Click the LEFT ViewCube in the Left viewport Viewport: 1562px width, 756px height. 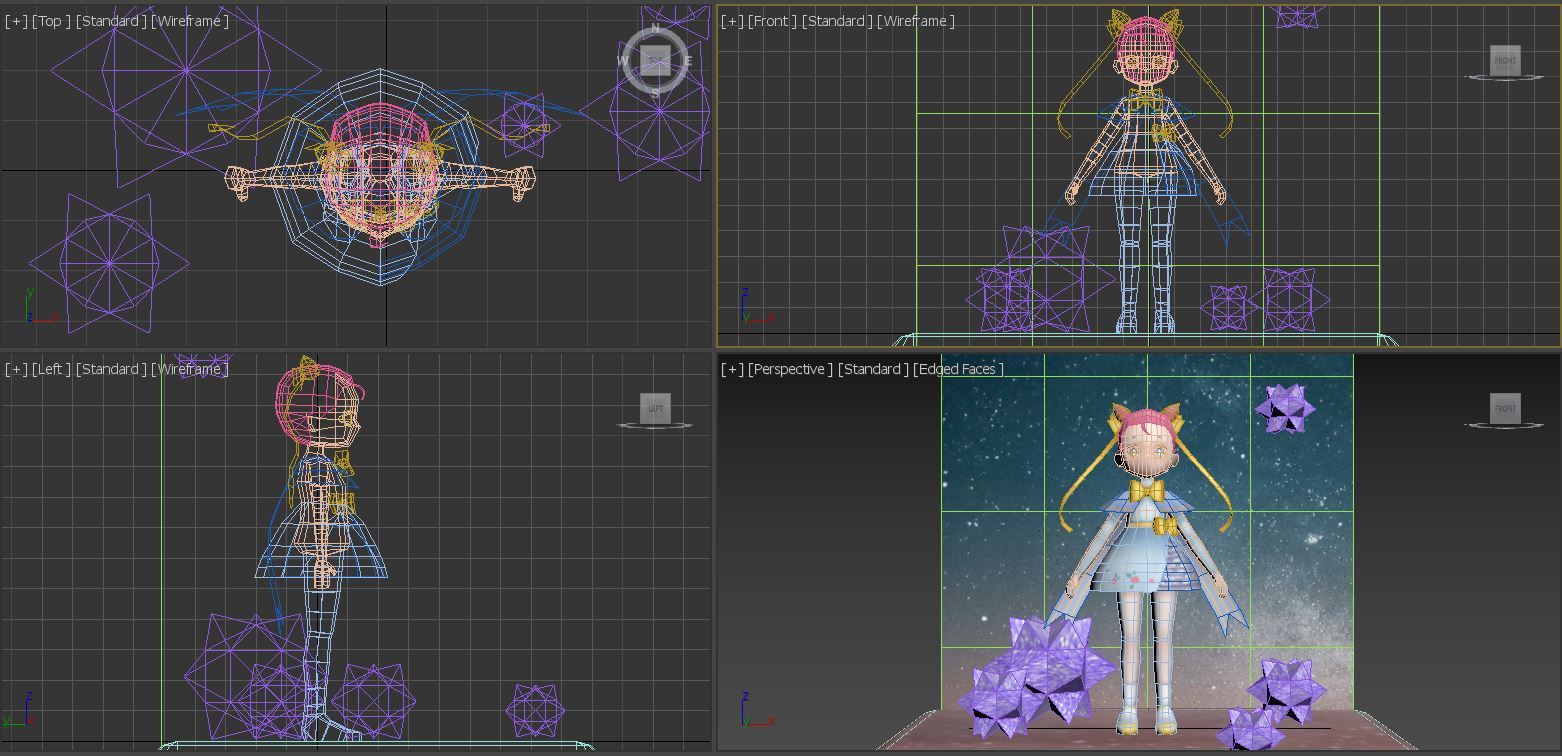[655, 408]
